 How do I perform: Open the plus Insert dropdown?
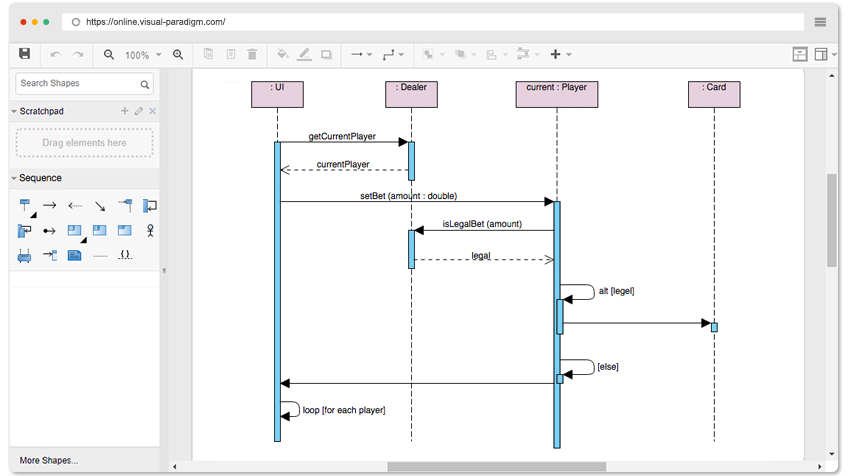point(560,54)
